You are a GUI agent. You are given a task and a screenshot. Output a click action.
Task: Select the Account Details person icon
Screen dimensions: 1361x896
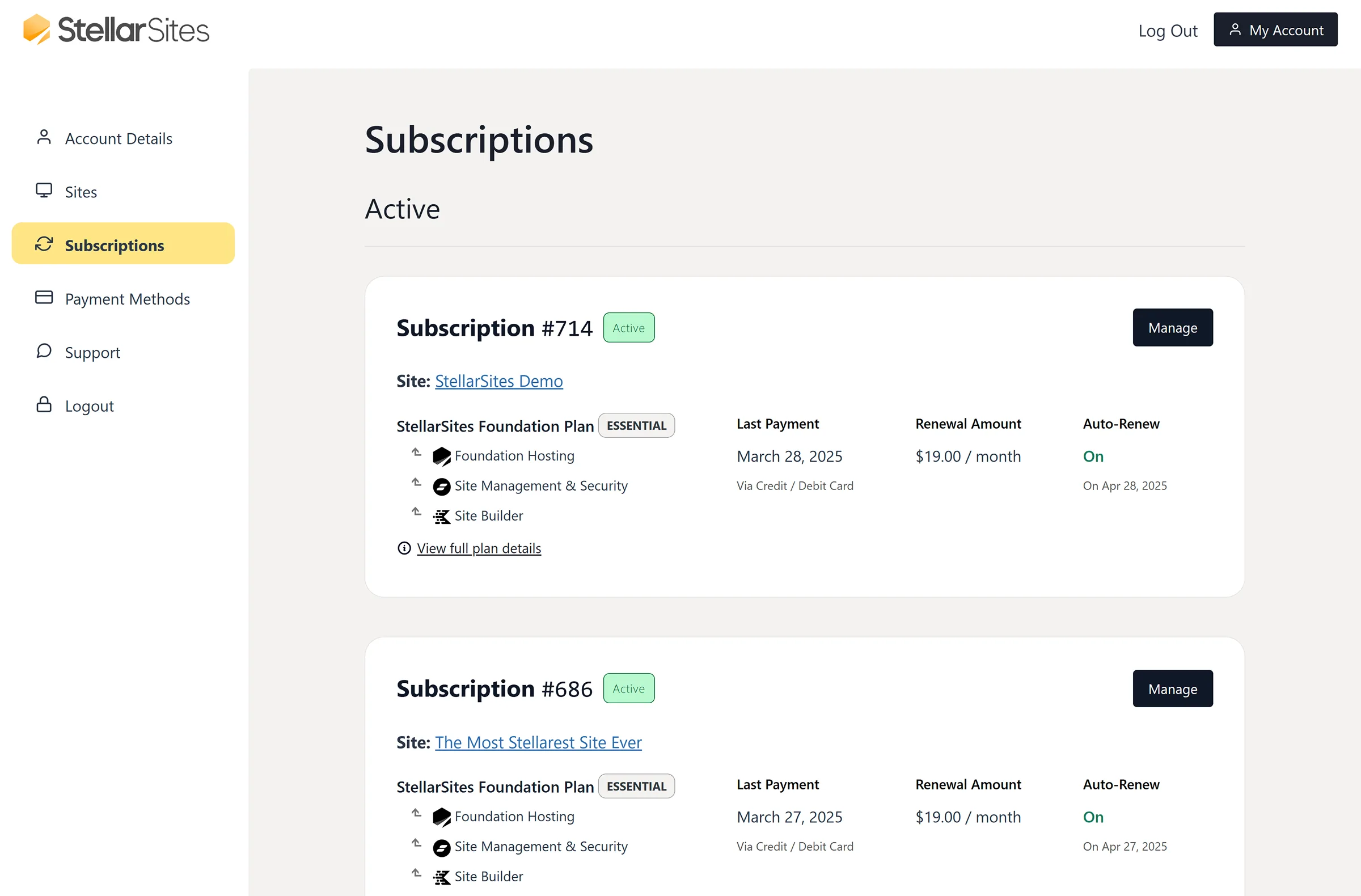pyautogui.click(x=43, y=137)
